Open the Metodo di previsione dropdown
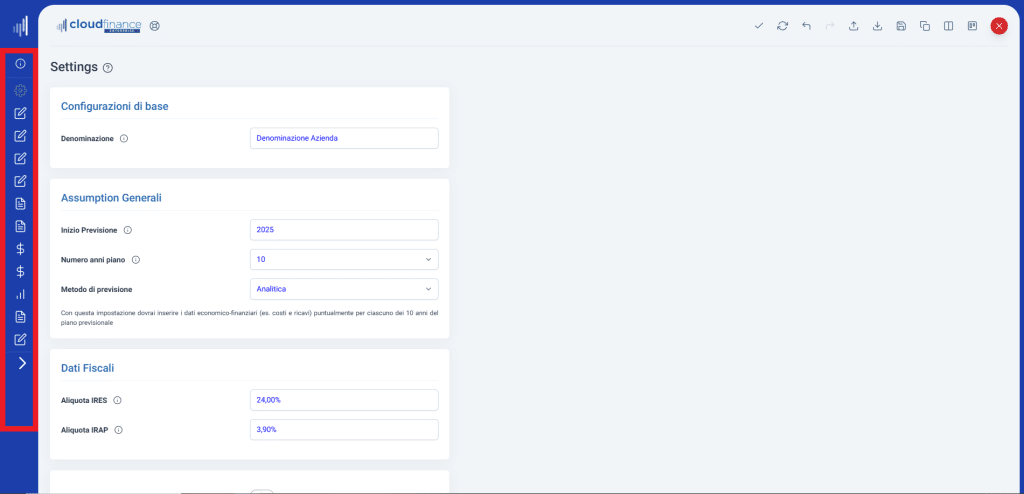The image size is (1024, 494). (x=344, y=289)
